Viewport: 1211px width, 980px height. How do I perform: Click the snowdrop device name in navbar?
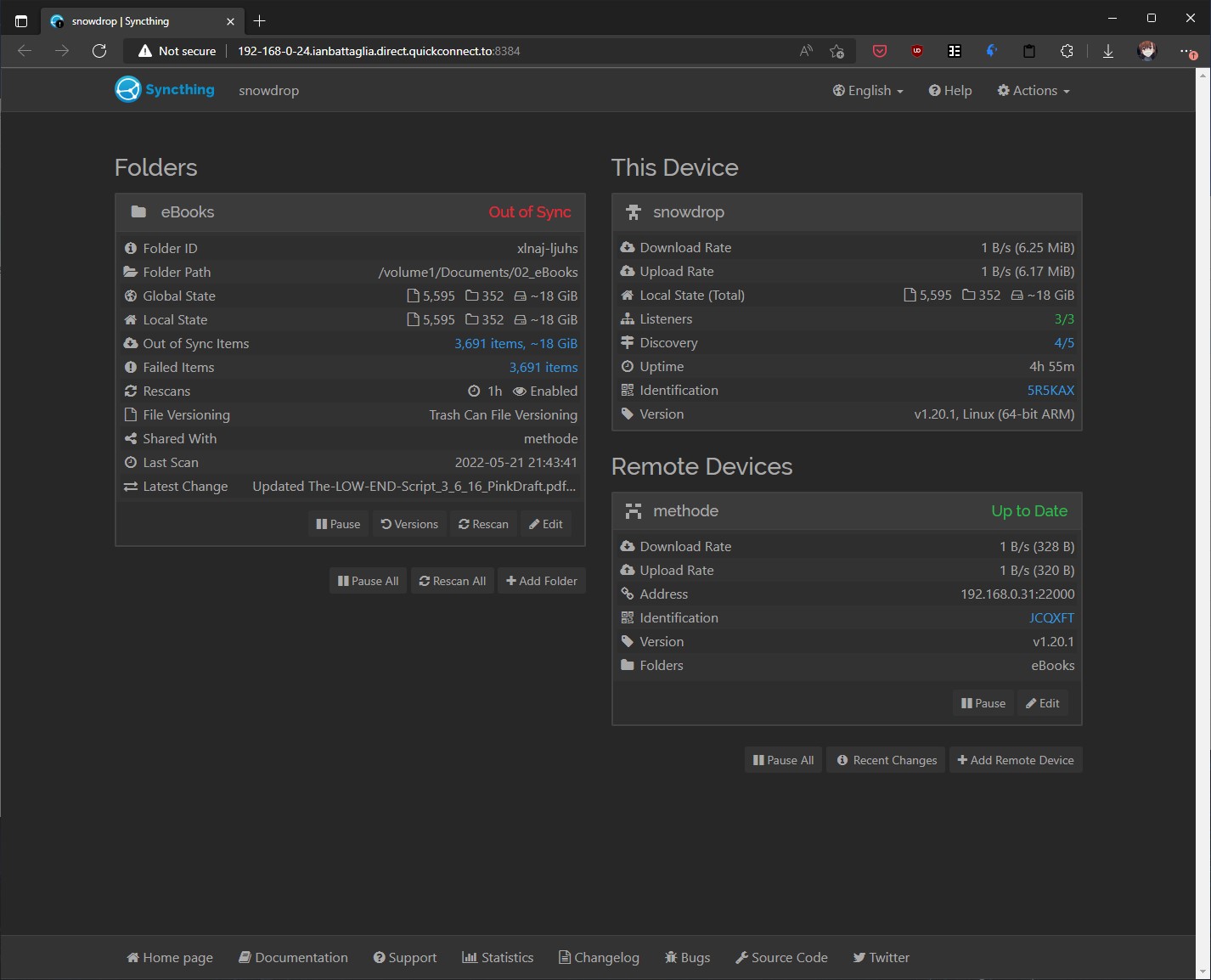268,90
